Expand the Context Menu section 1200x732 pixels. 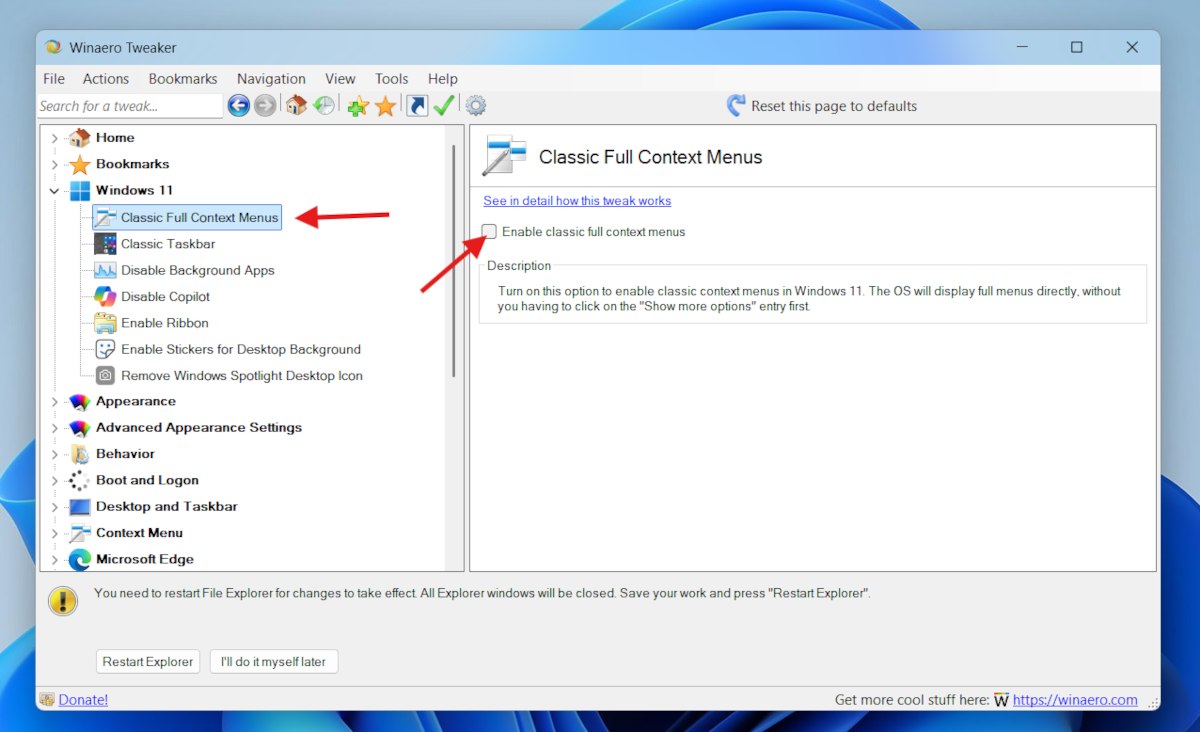coord(57,532)
